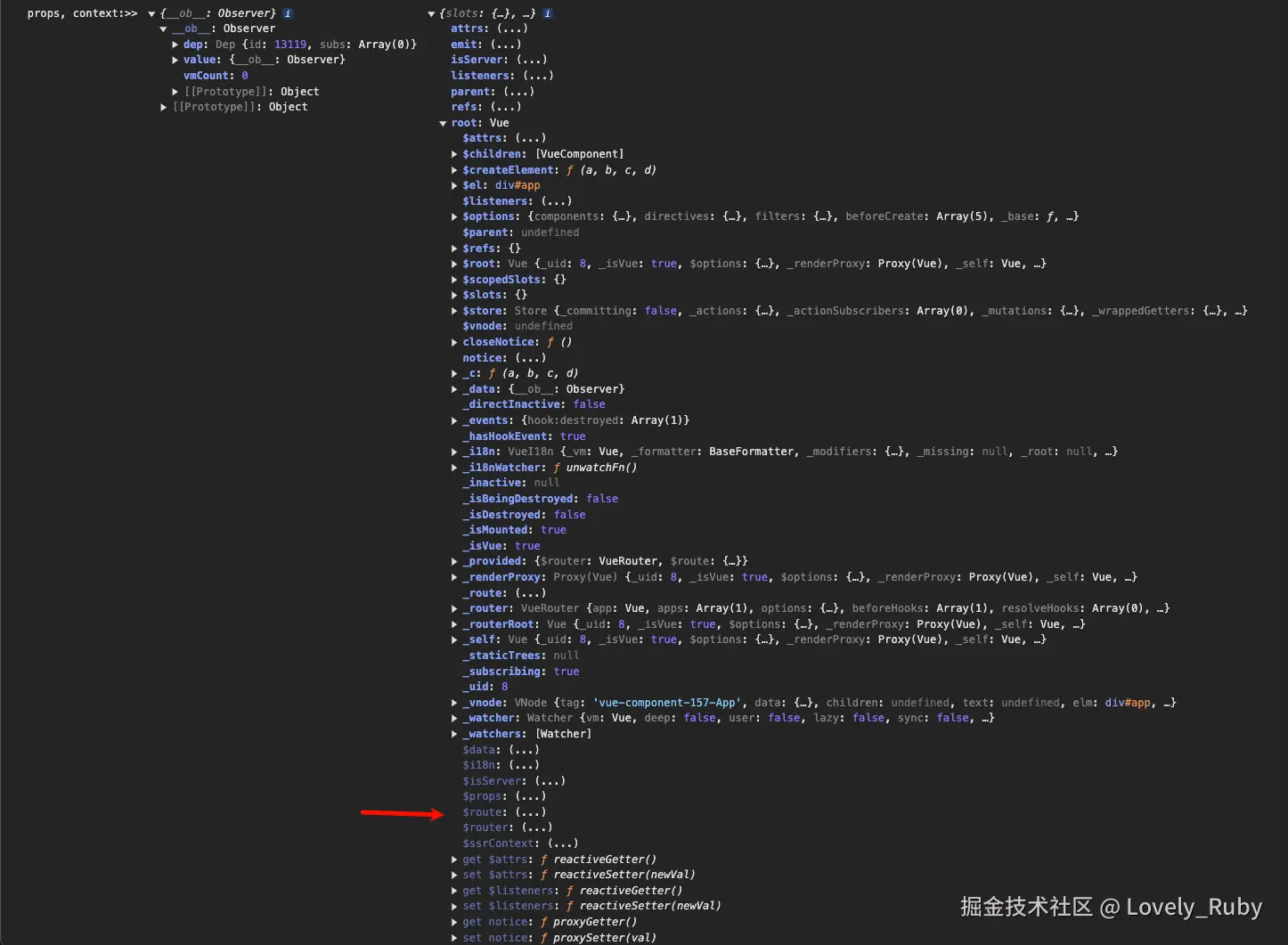Expand the _router: VueRouter entry
This screenshot has height=945, width=1288.
[x=454, y=608]
